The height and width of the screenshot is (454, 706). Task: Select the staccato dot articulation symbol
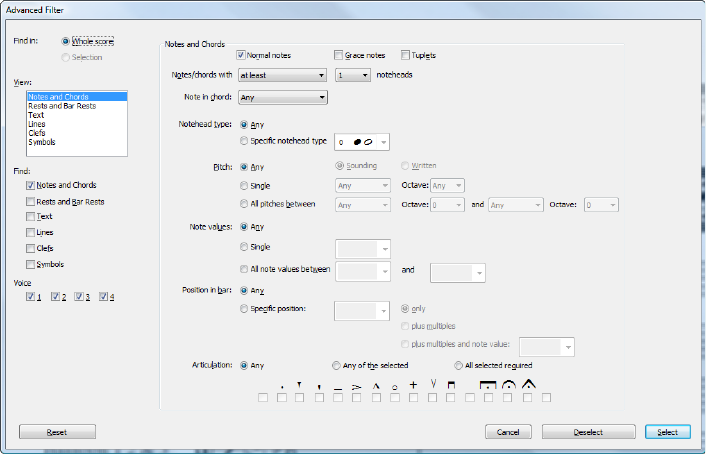click(282, 387)
